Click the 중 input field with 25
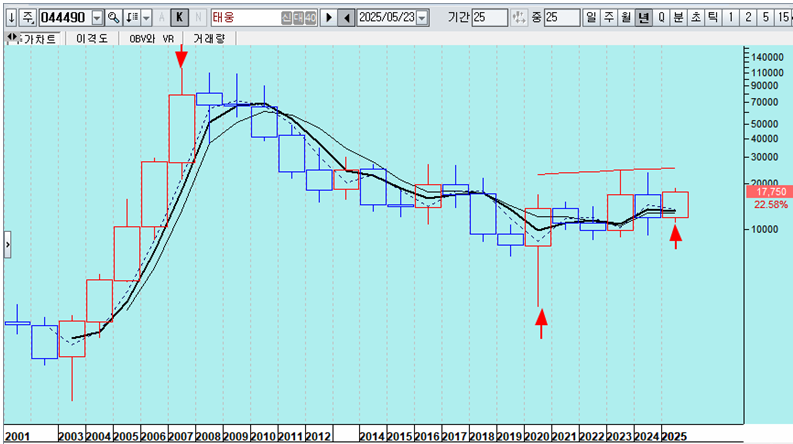The width and height of the screenshot is (793, 444). click(x=562, y=18)
